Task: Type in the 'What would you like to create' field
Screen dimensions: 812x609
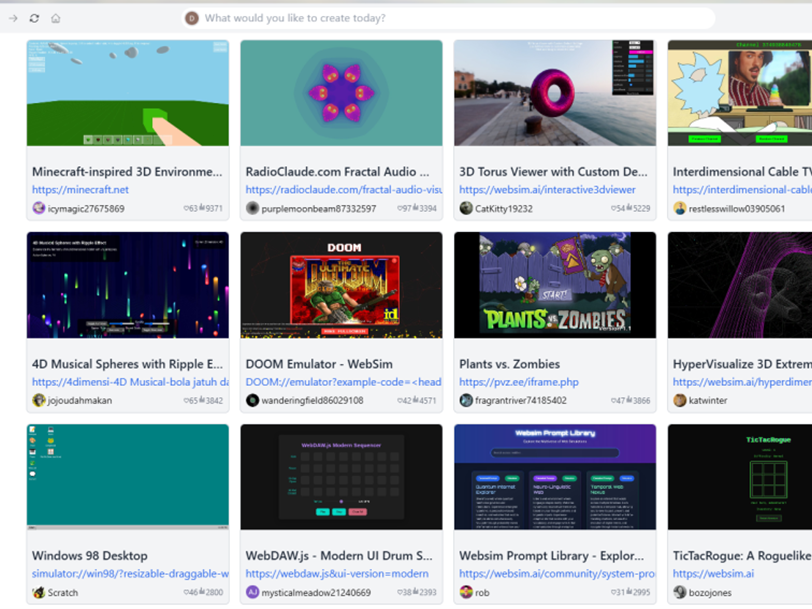Action: point(450,18)
